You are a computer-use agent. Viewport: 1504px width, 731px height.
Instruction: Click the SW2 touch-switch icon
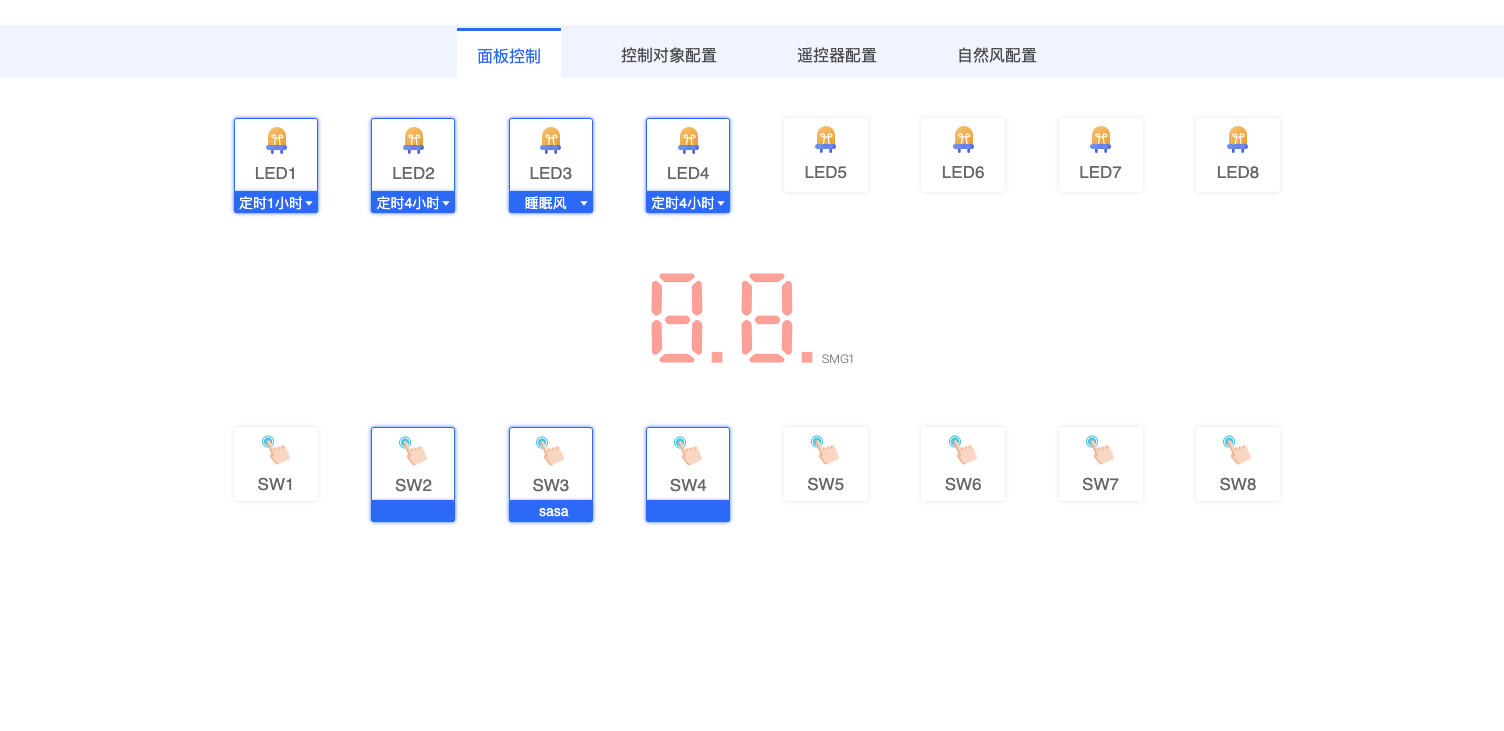pyautogui.click(x=413, y=451)
